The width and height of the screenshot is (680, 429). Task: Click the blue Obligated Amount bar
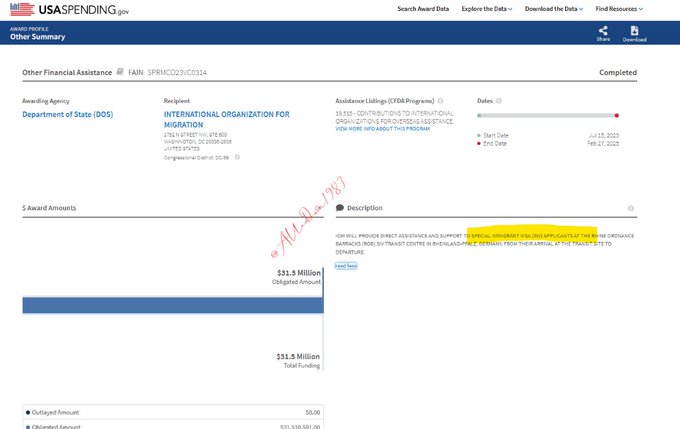coord(172,305)
